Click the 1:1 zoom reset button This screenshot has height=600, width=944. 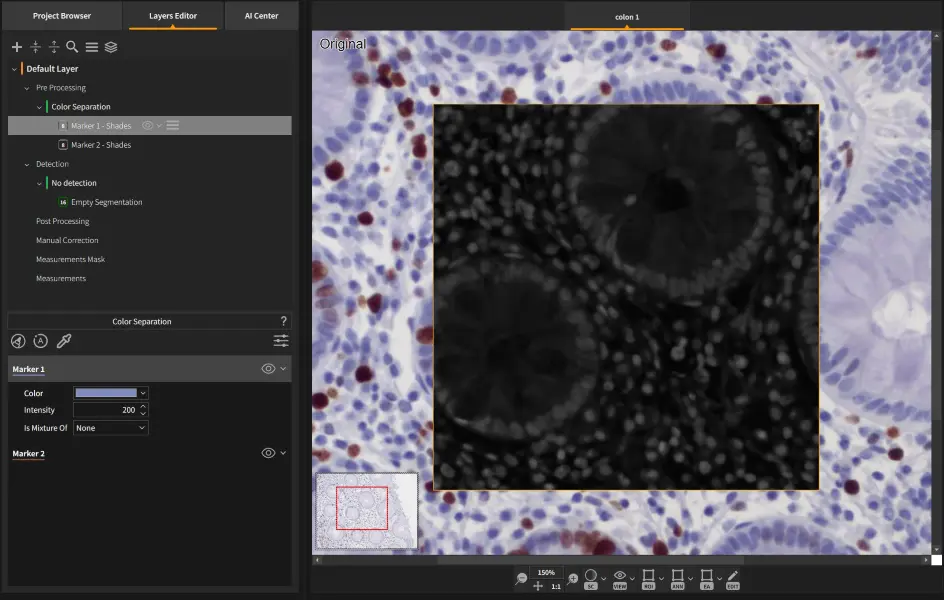point(556,587)
